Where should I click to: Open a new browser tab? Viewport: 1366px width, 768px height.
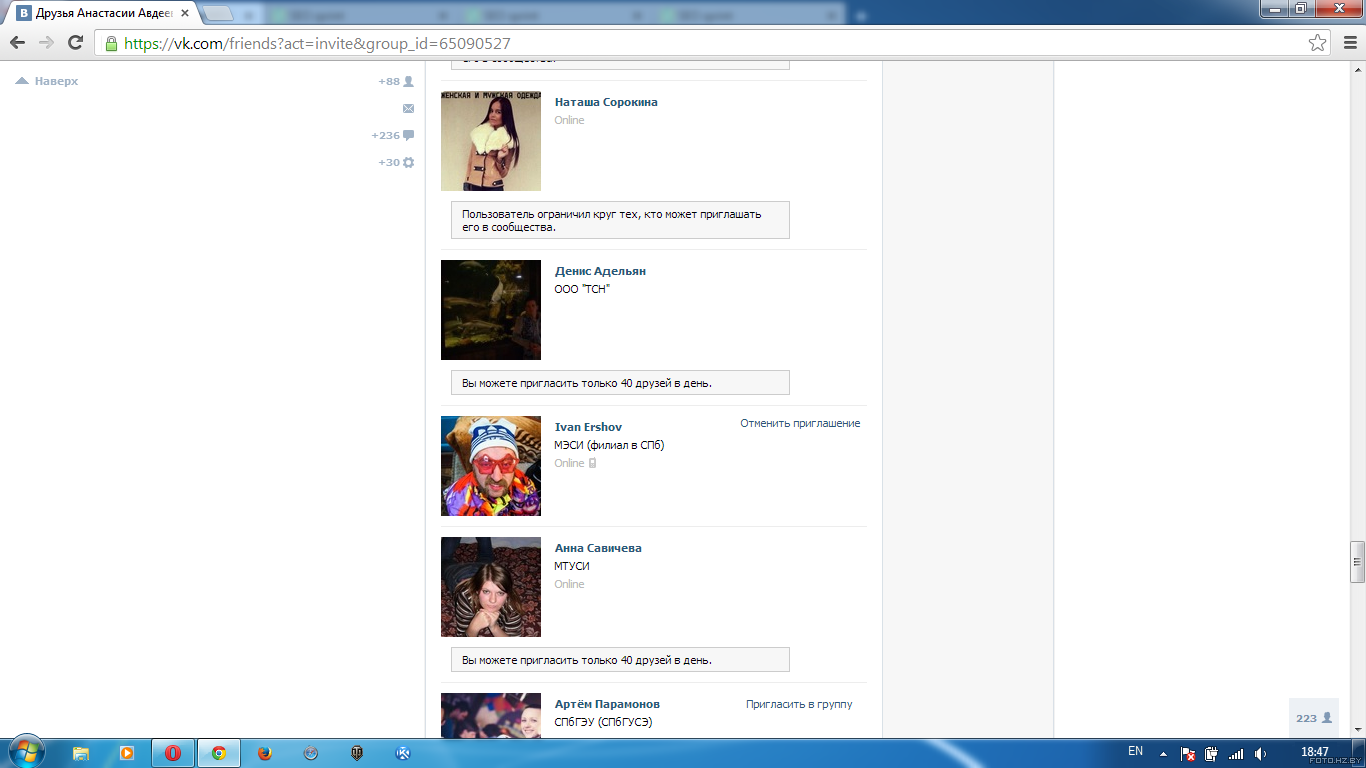click(x=218, y=14)
